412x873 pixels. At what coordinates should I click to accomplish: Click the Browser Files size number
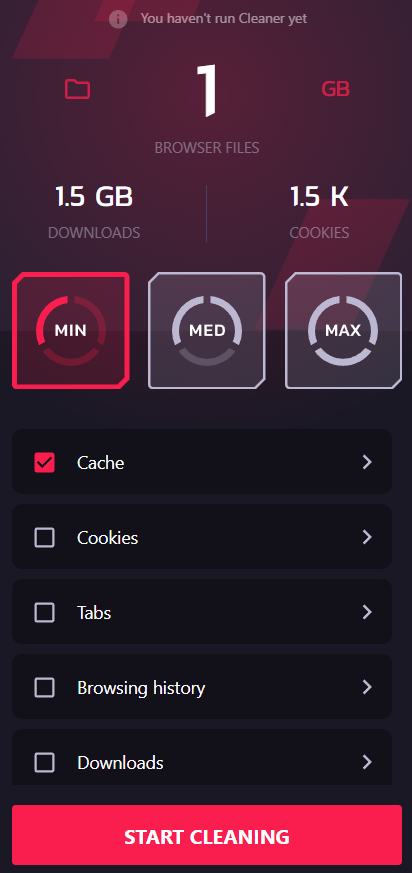[207, 90]
